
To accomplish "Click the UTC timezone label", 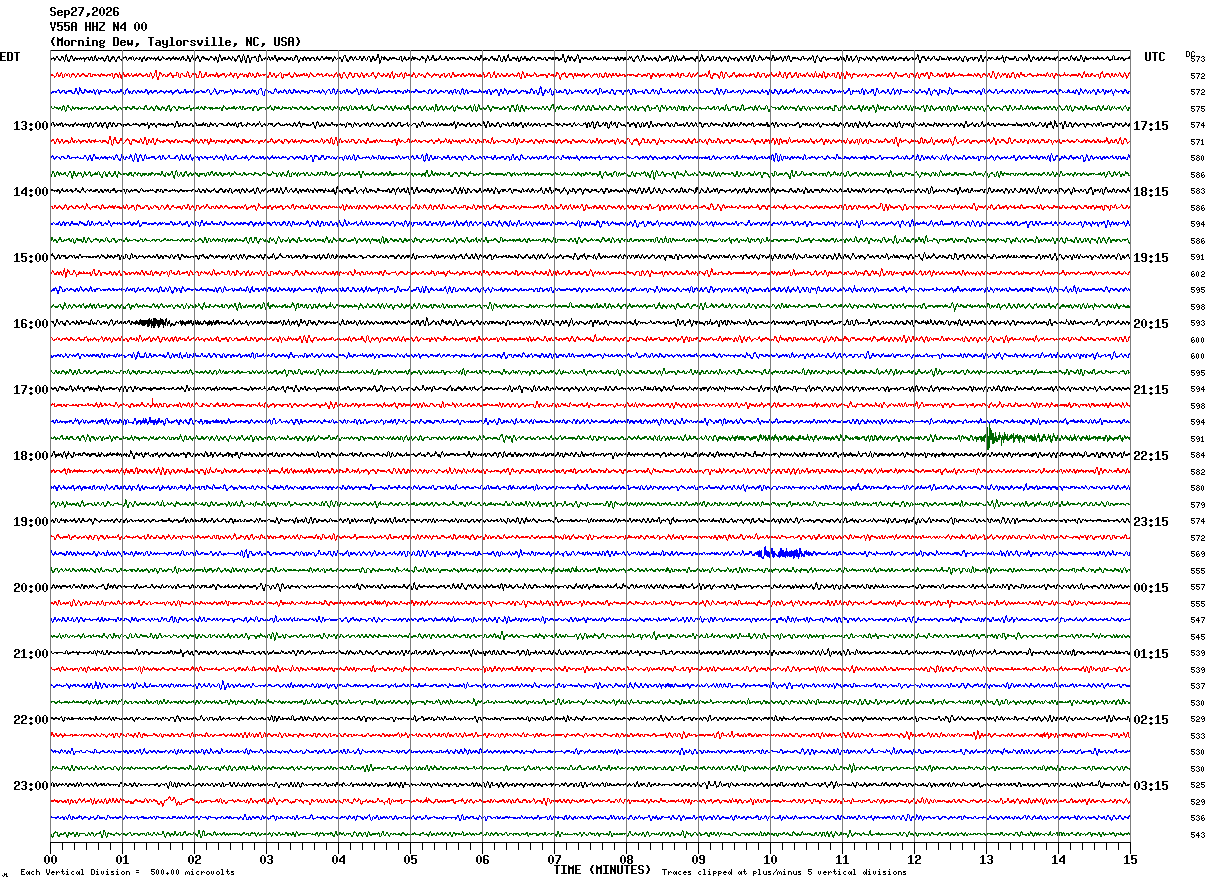I will coord(1155,57).
